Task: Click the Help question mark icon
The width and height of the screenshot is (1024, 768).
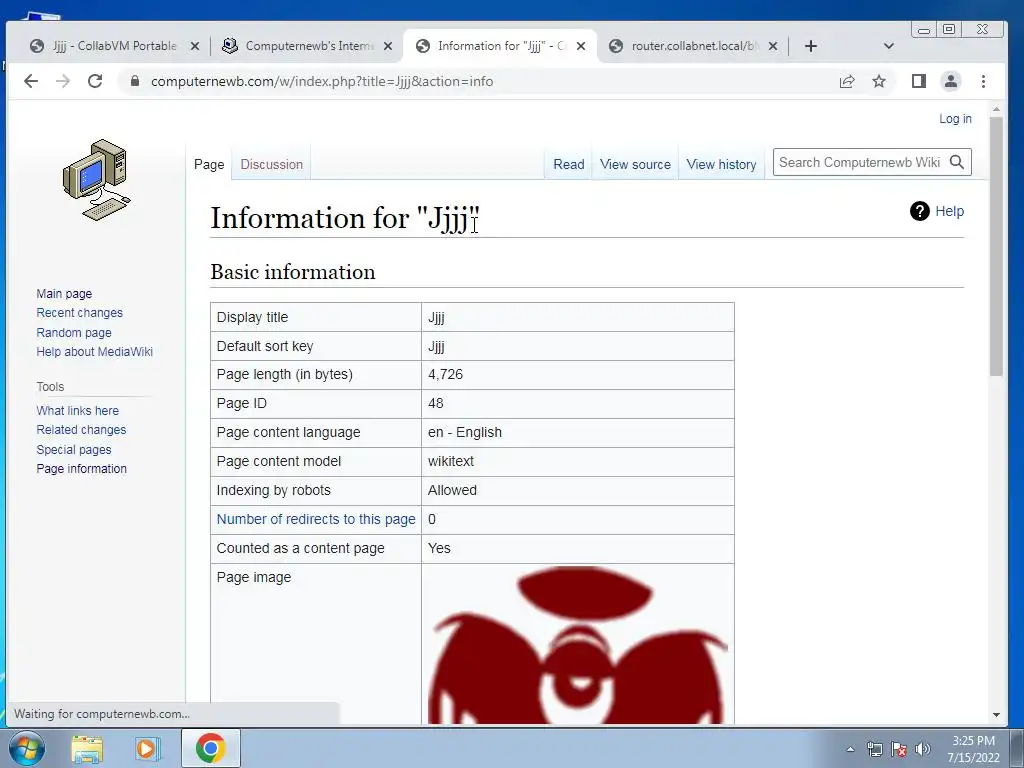Action: (920, 211)
